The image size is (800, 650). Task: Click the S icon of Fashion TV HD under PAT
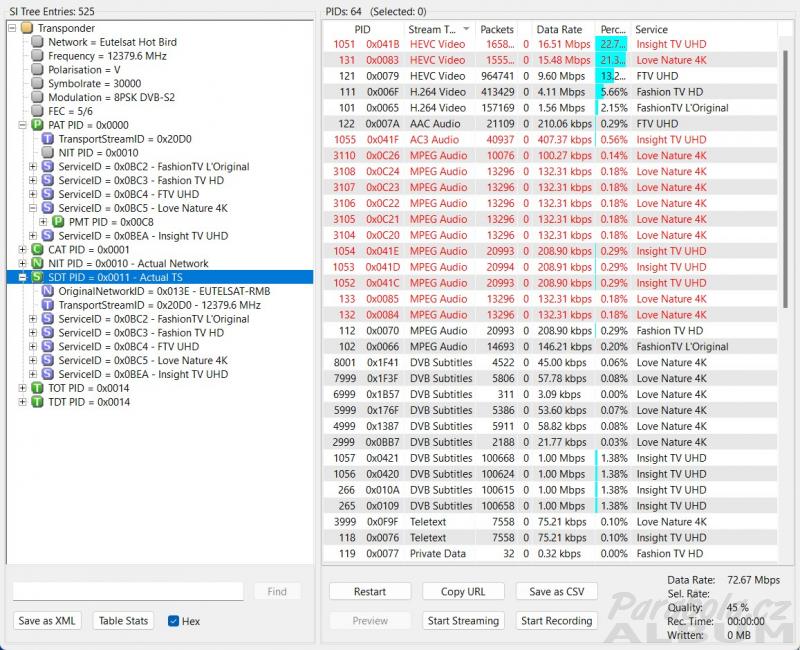(x=47, y=180)
